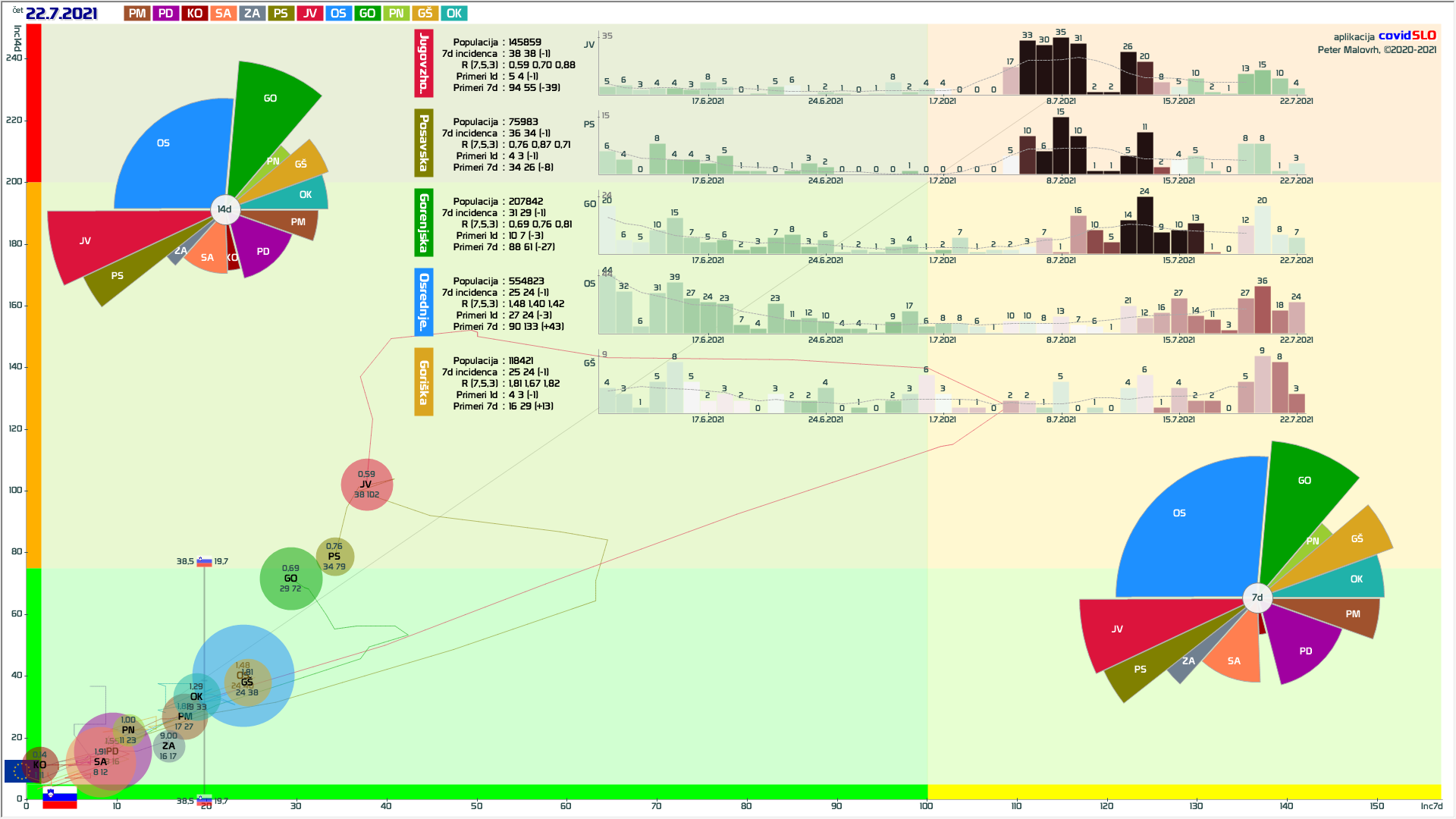Screen dimensions: 1456x819
Task: Select the GŠ region tab
Action: point(425,14)
